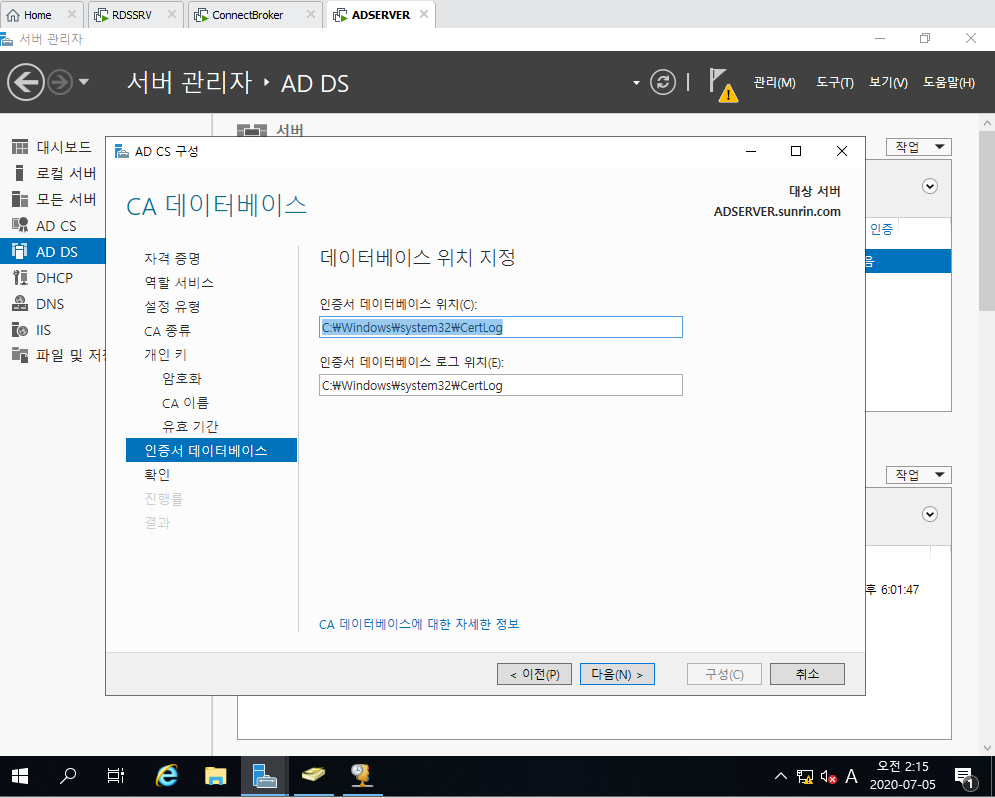This screenshot has height=798, width=995.
Task: Open the CA database more information link
Action: (419, 624)
